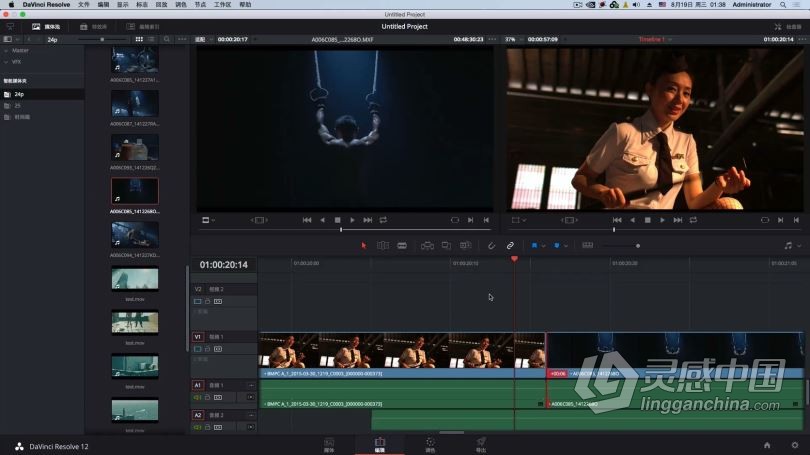Expand the Master bin

6,51
